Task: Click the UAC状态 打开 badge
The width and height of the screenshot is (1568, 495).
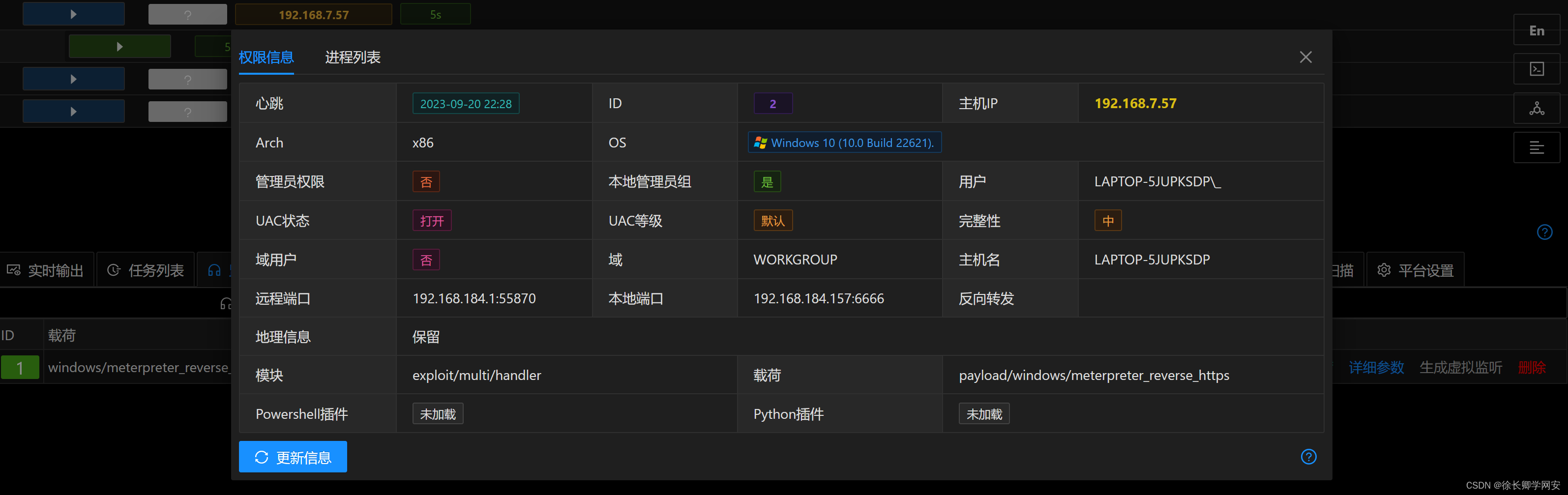Action: tap(432, 220)
